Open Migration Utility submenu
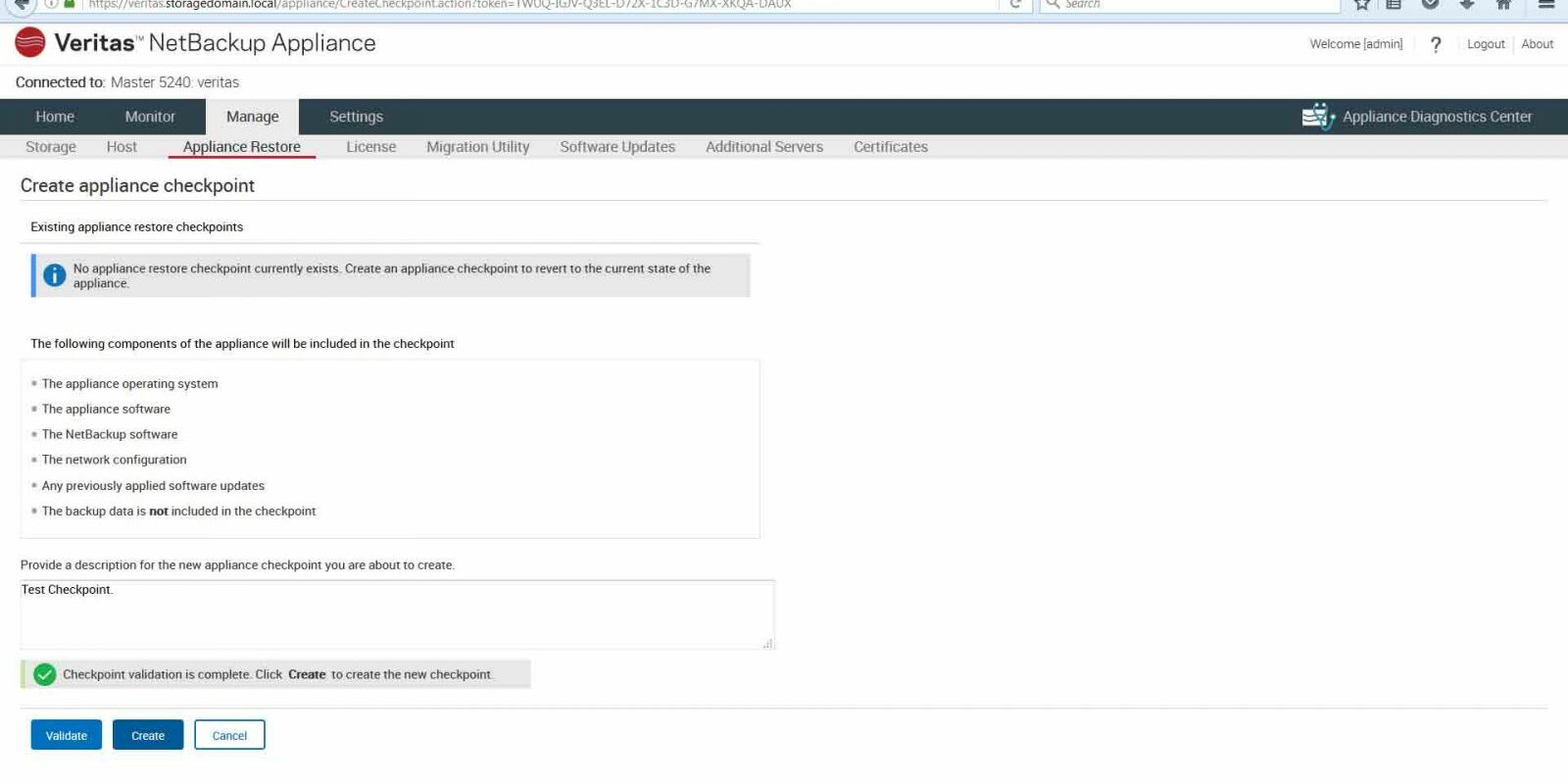Image resolution: width=1568 pixels, height=784 pixels. (478, 147)
